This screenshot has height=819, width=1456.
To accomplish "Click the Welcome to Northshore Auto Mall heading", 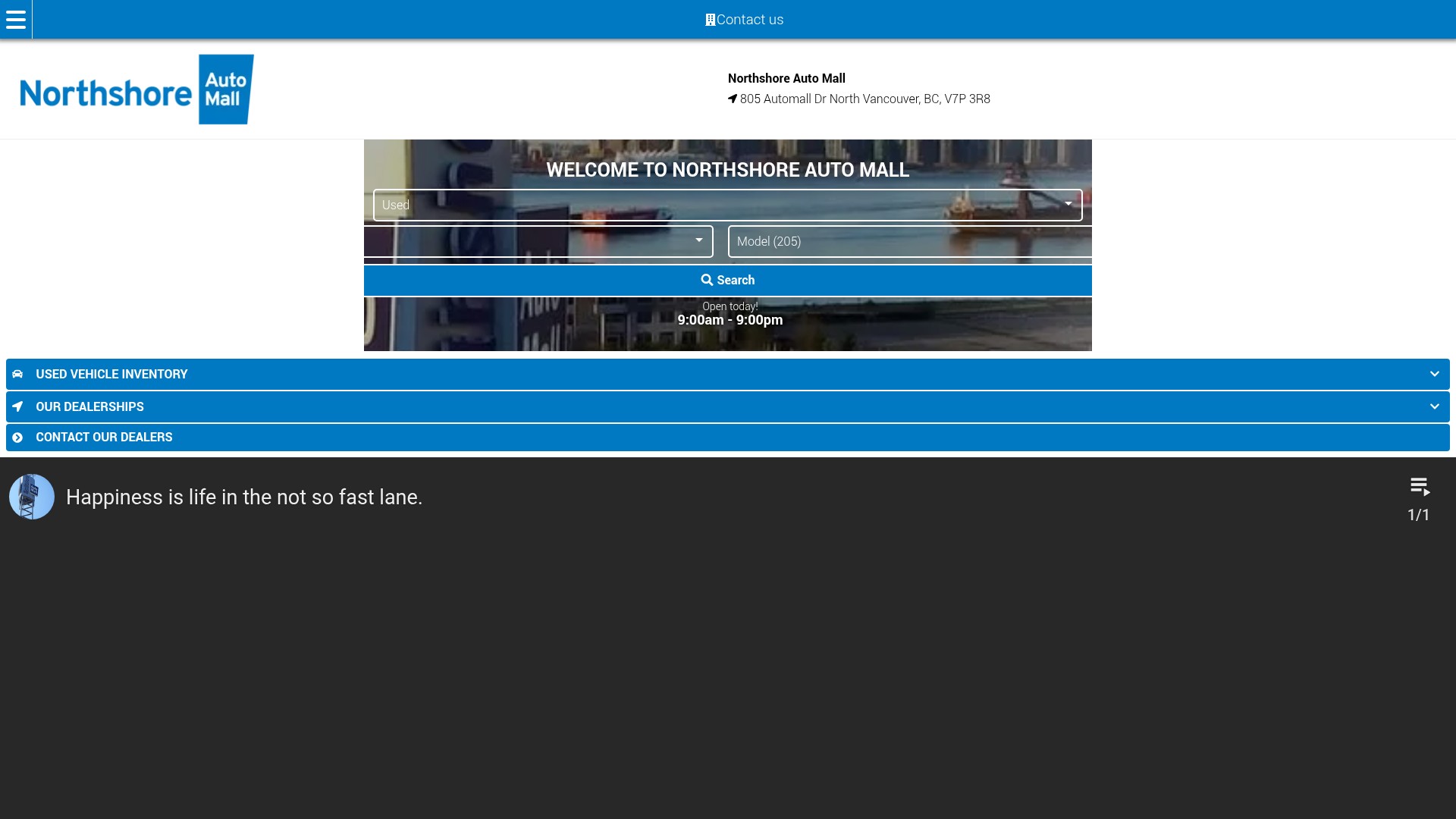I will click(x=728, y=170).
